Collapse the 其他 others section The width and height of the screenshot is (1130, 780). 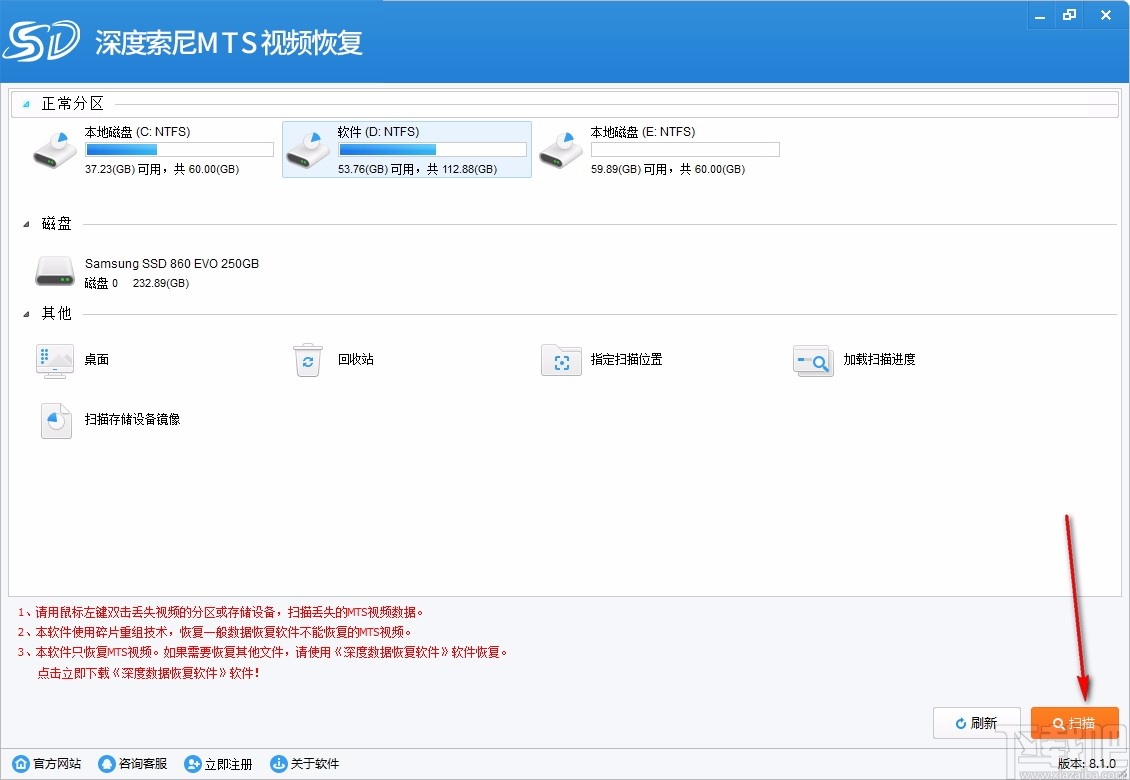[x=25, y=313]
